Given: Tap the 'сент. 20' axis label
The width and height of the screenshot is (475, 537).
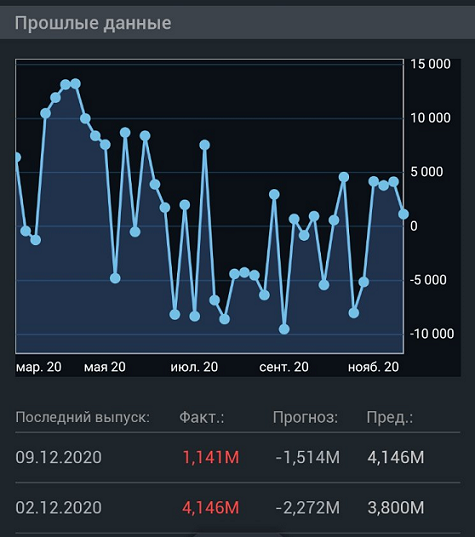Looking at the screenshot, I should click(x=284, y=367).
